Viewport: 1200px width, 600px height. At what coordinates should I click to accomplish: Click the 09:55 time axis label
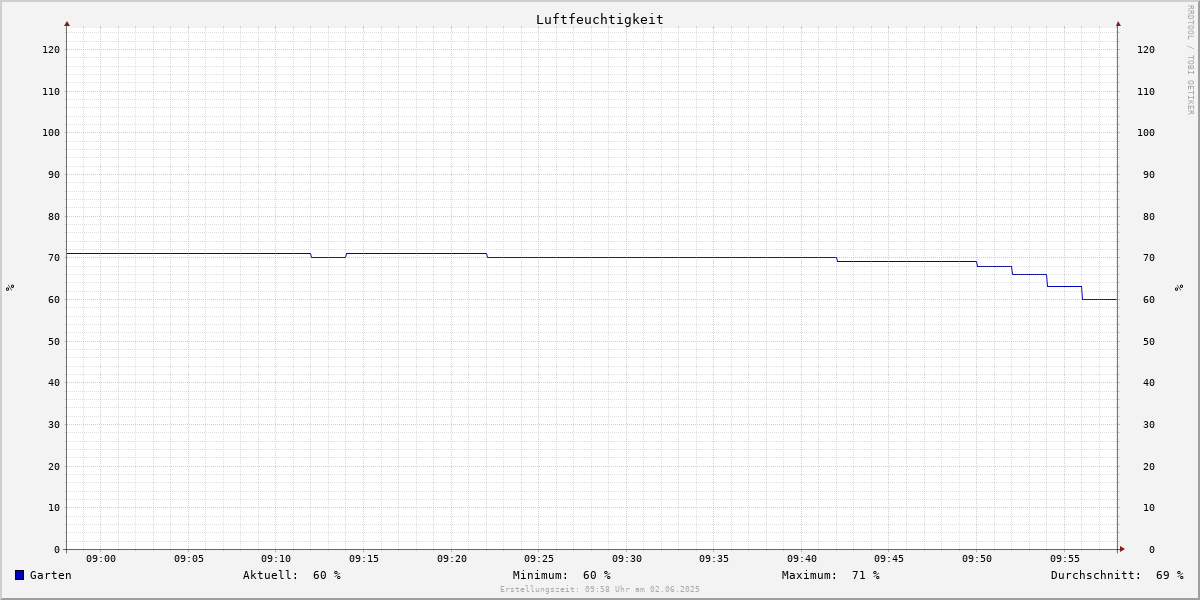click(x=1065, y=559)
